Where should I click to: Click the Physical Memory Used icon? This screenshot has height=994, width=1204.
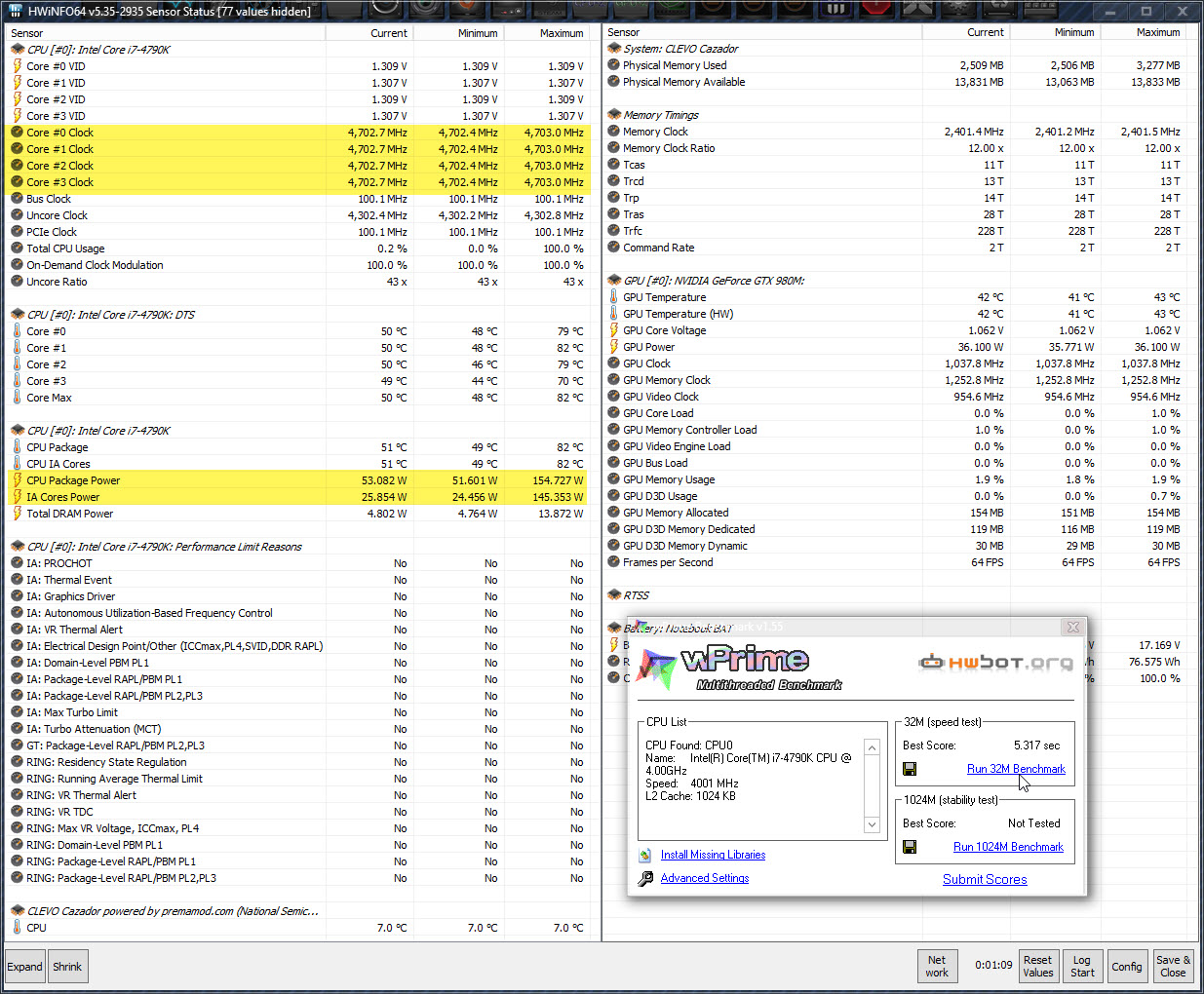pos(613,65)
